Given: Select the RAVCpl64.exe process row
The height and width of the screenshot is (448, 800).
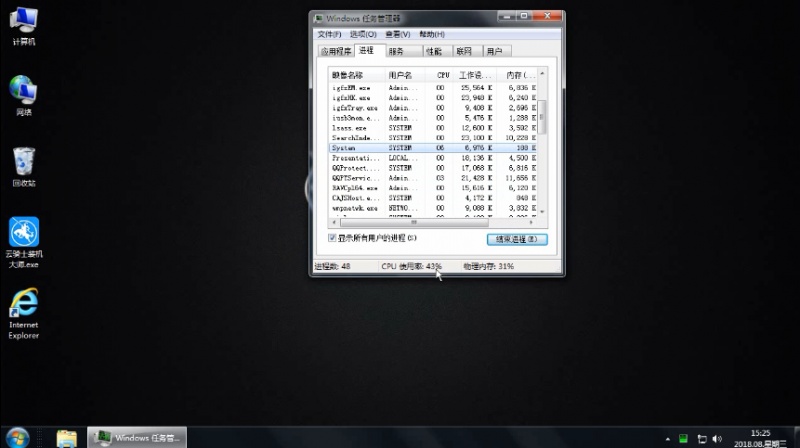Looking at the screenshot, I should [433, 188].
